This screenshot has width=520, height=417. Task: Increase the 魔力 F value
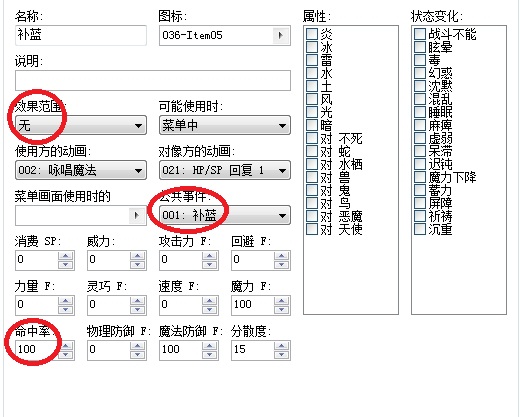click(x=282, y=301)
